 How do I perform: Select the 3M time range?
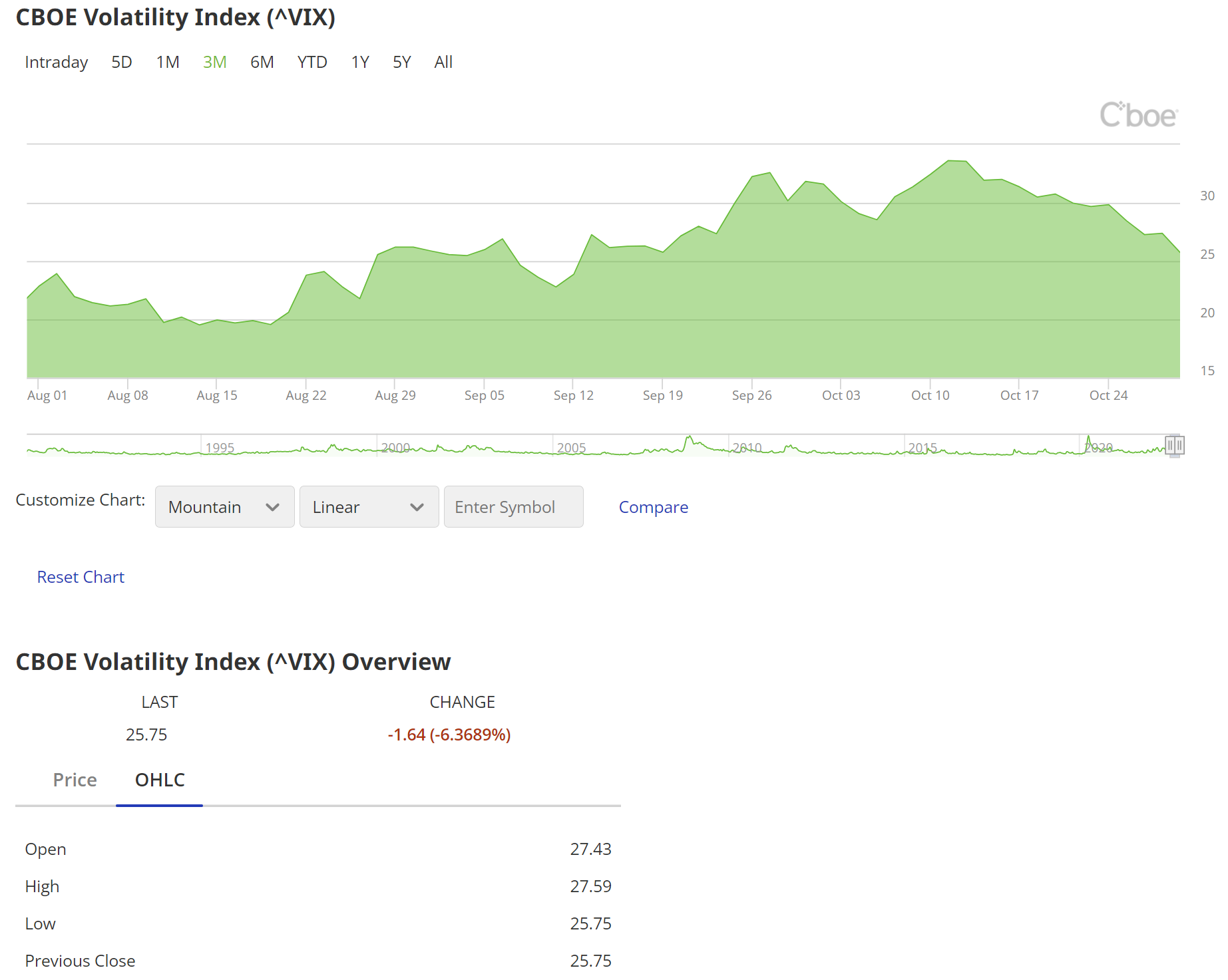coord(215,62)
